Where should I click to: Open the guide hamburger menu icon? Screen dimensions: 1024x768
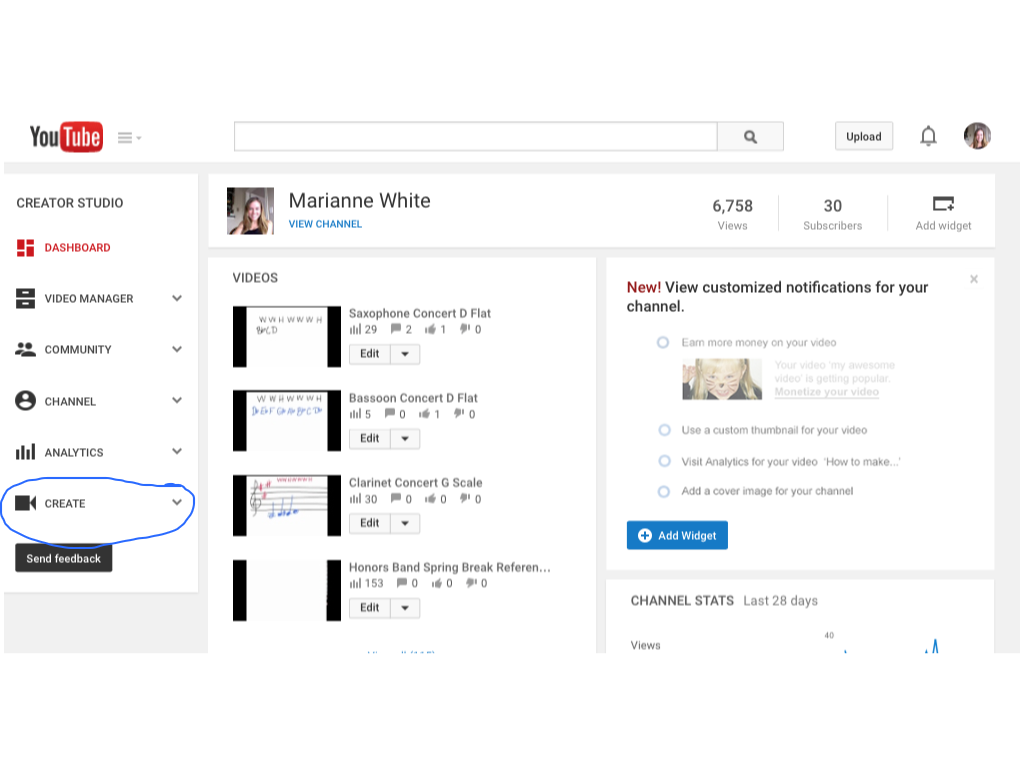[129, 138]
